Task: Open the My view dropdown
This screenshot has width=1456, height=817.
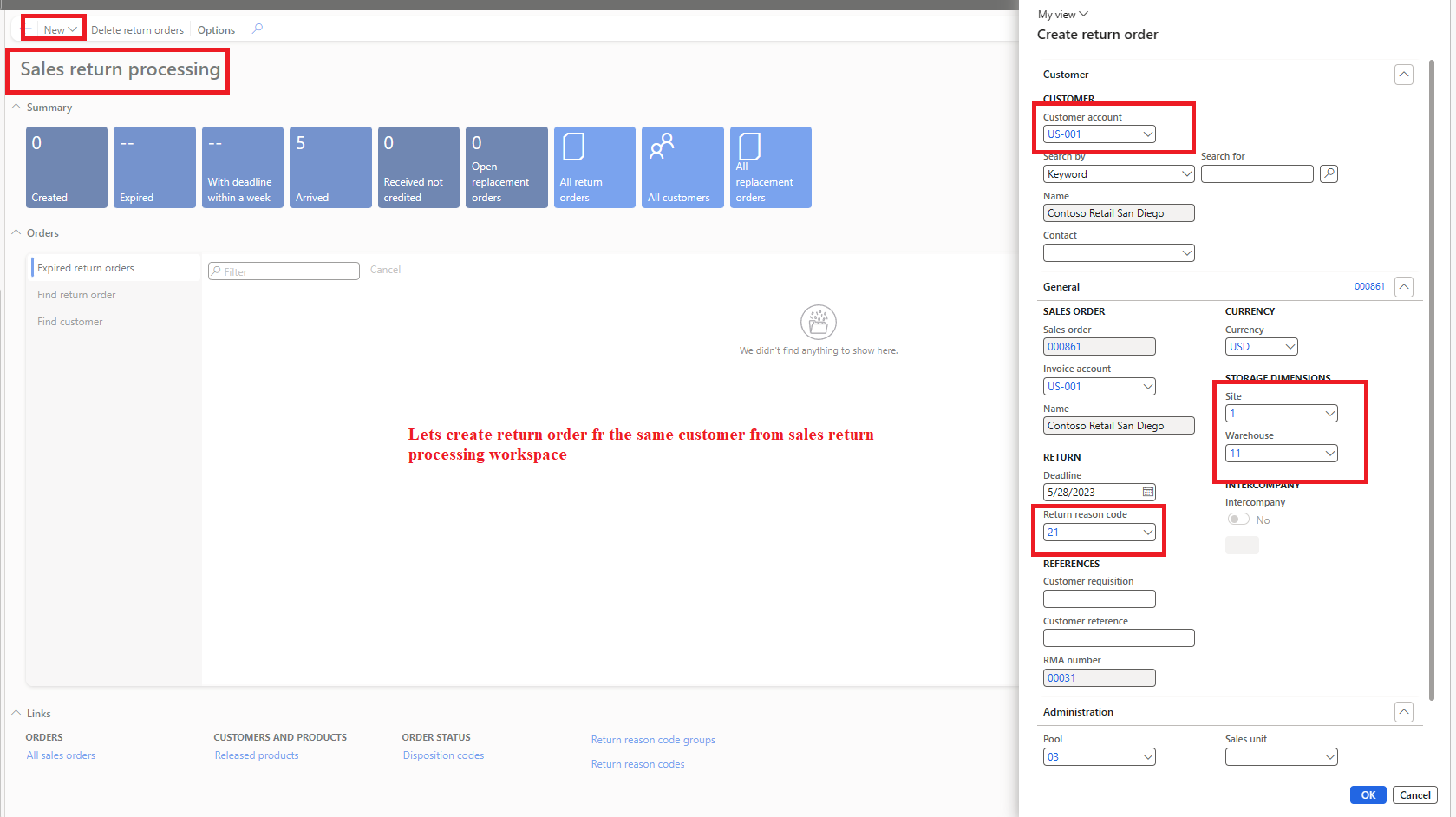Action: (x=1061, y=14)
